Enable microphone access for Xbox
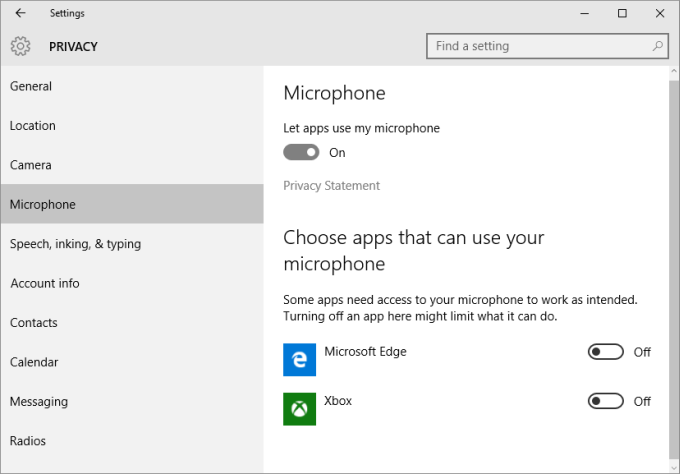The image size is (680, 474). pos(606,401)
